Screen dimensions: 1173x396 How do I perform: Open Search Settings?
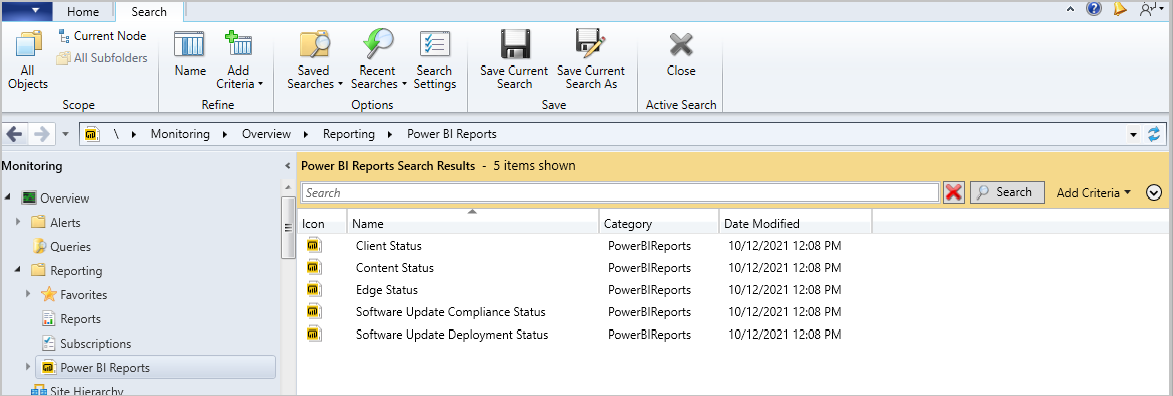435,60
